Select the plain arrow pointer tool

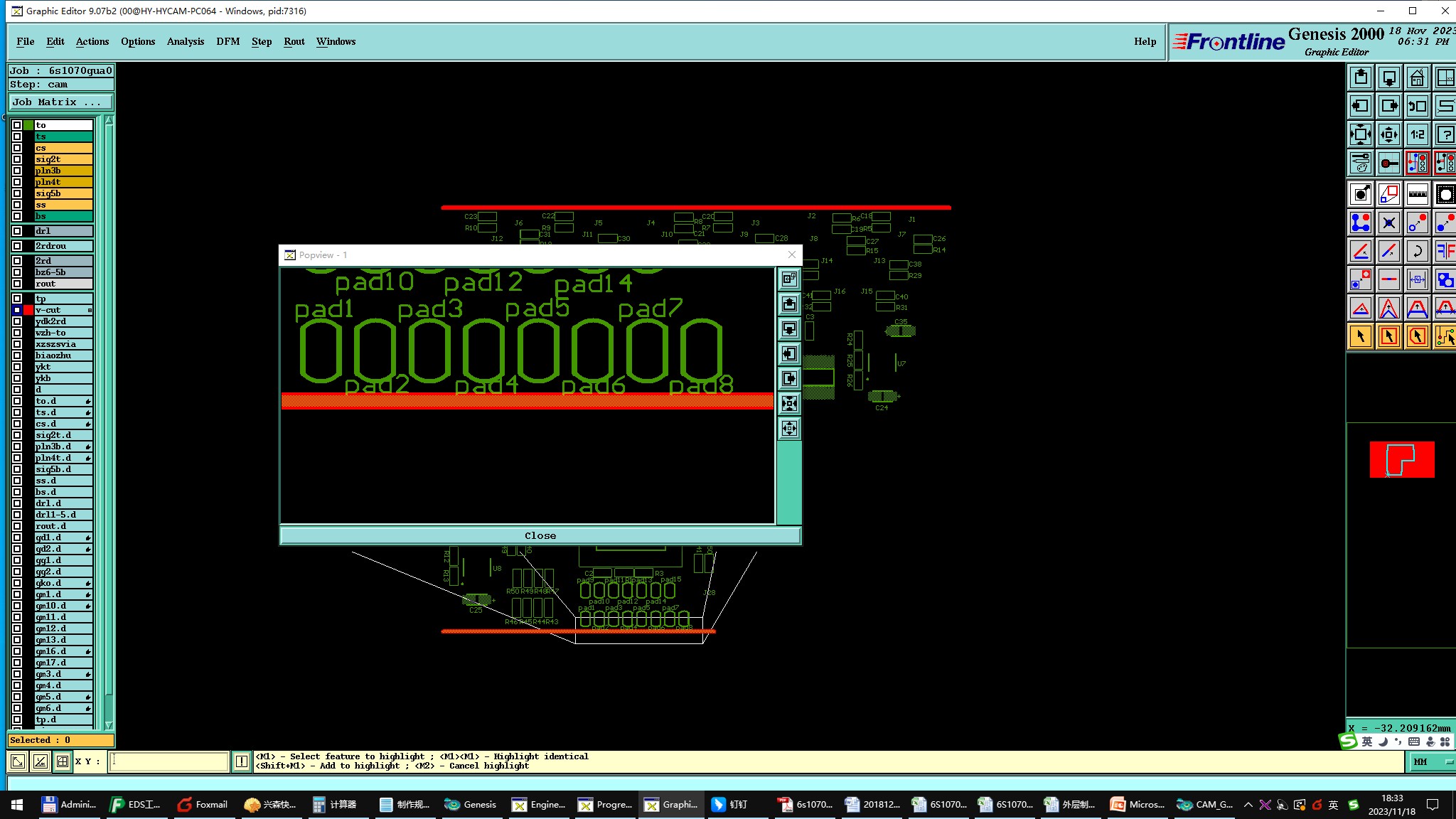coord(1360,336)
